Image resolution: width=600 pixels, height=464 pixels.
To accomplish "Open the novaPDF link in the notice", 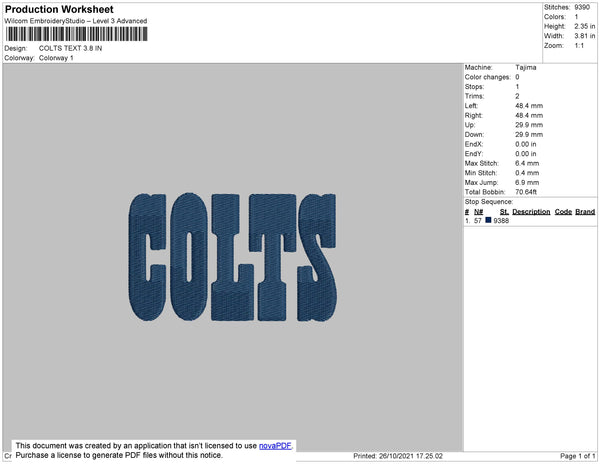I will click(x=275, y=446).
